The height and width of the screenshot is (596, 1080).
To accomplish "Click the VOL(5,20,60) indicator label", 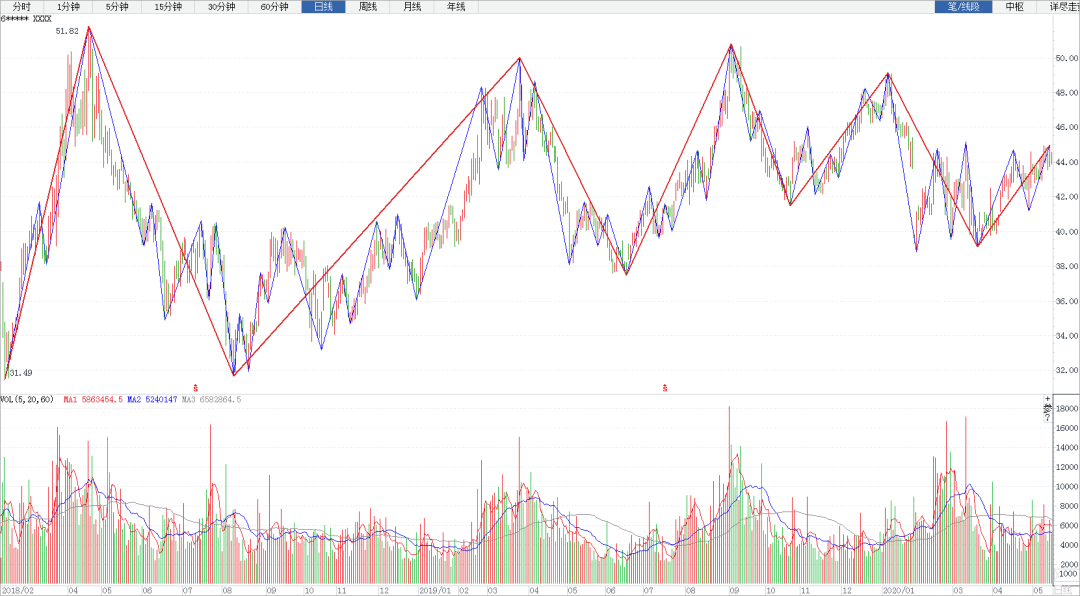I will point(28,400).
